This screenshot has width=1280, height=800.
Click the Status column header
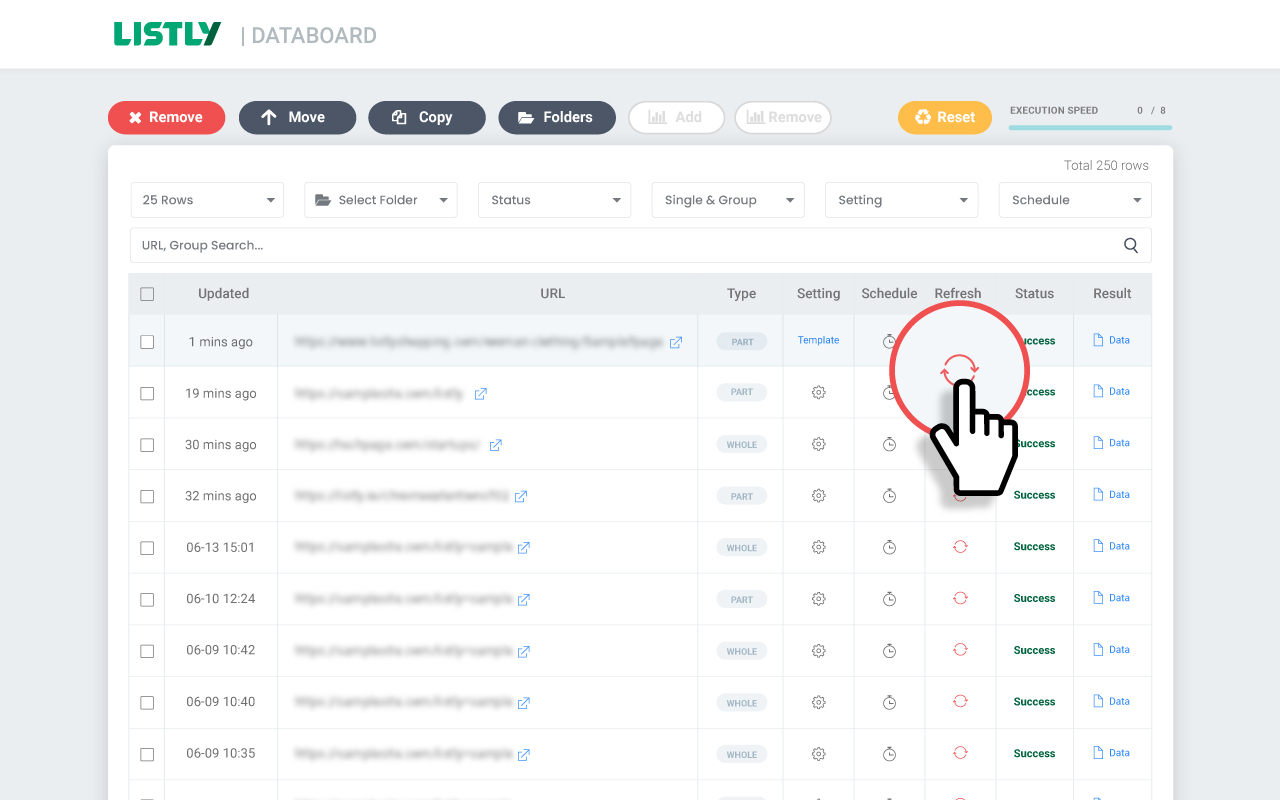click(1034, 294)
